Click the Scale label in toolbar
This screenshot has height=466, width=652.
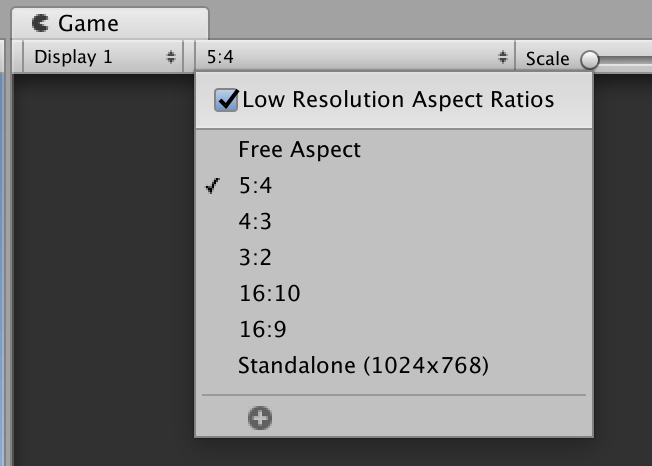547,58
